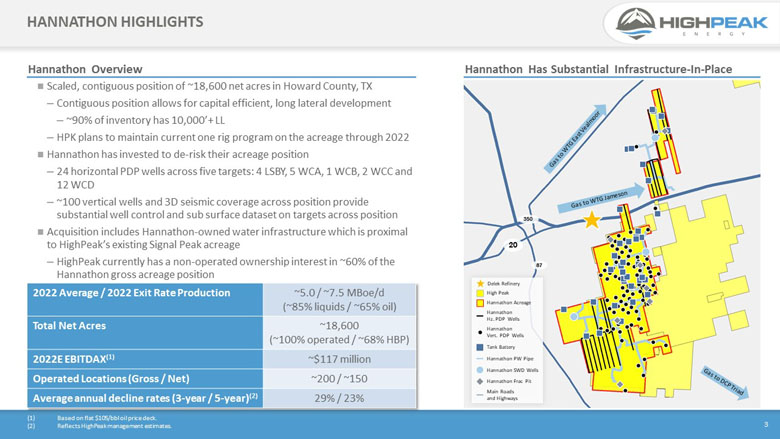The image size is (780, 439).
Task: Click the light blue SWD Wells legend circle
Action: click(x=480, y=370)
